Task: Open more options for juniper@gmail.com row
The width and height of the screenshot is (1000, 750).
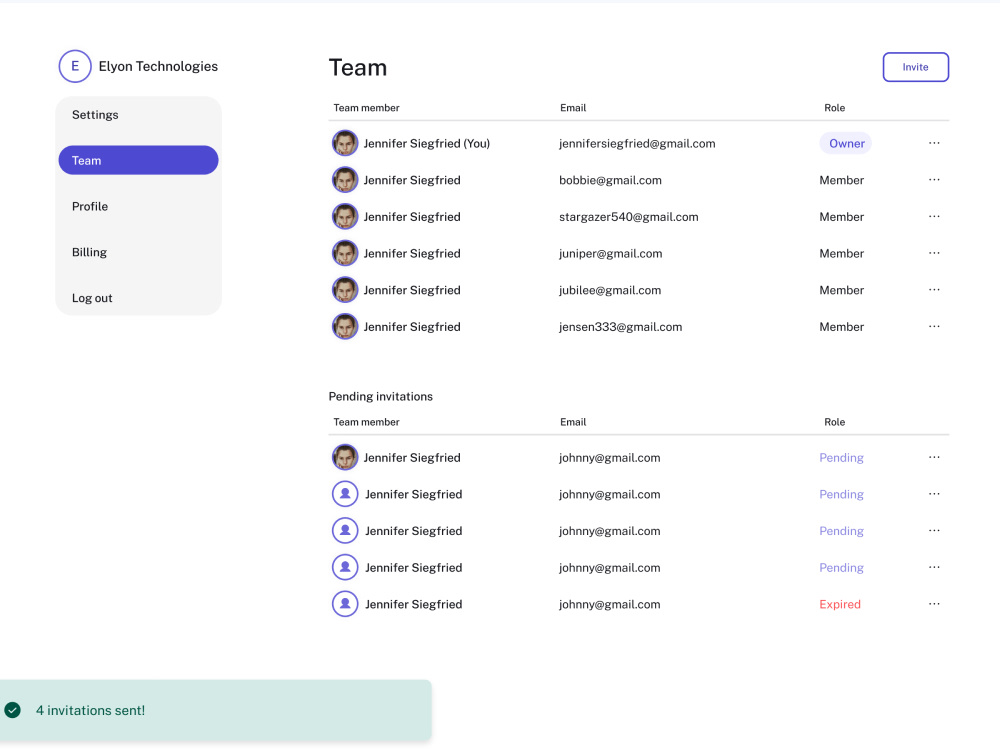Action: coord(934,253)
